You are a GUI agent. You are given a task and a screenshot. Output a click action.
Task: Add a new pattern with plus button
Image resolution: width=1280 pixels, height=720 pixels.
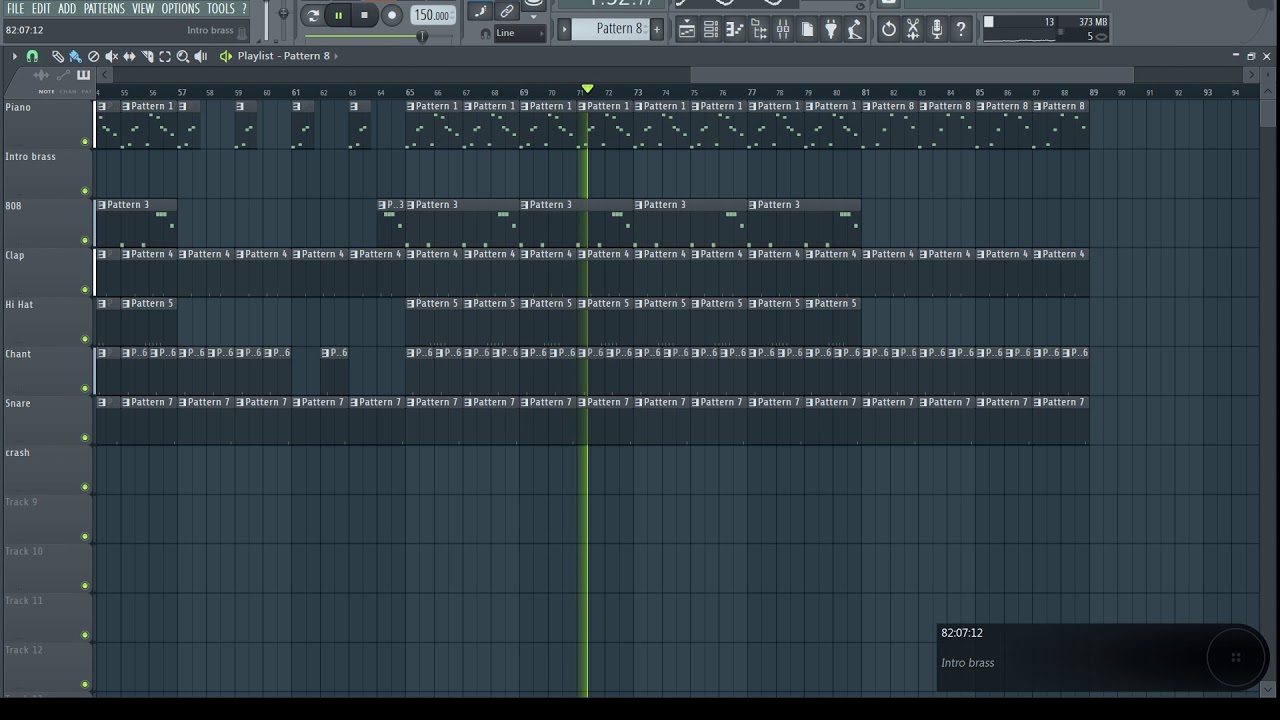657,29
